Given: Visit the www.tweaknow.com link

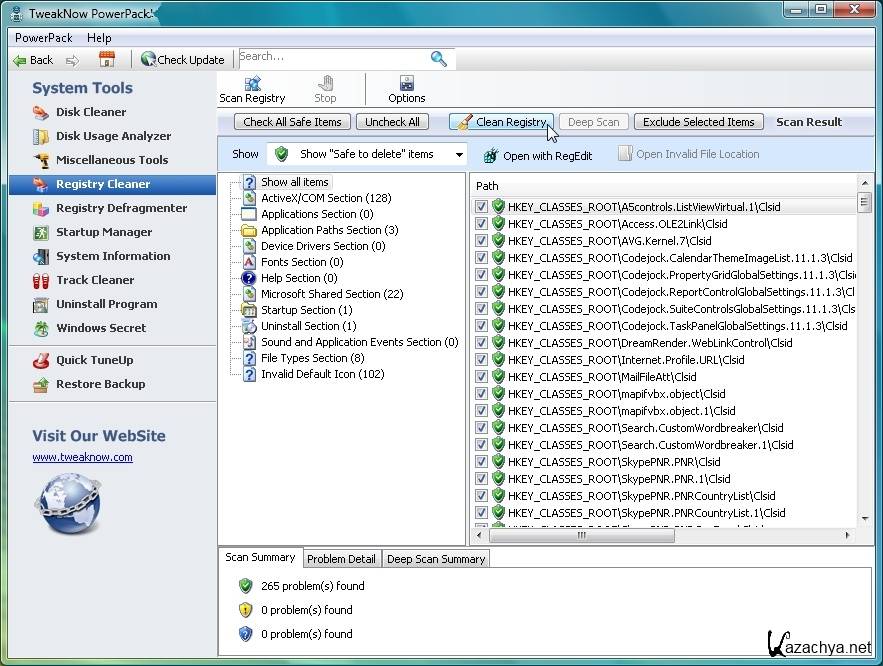Looking at the screenshot, I should [82, 457].
